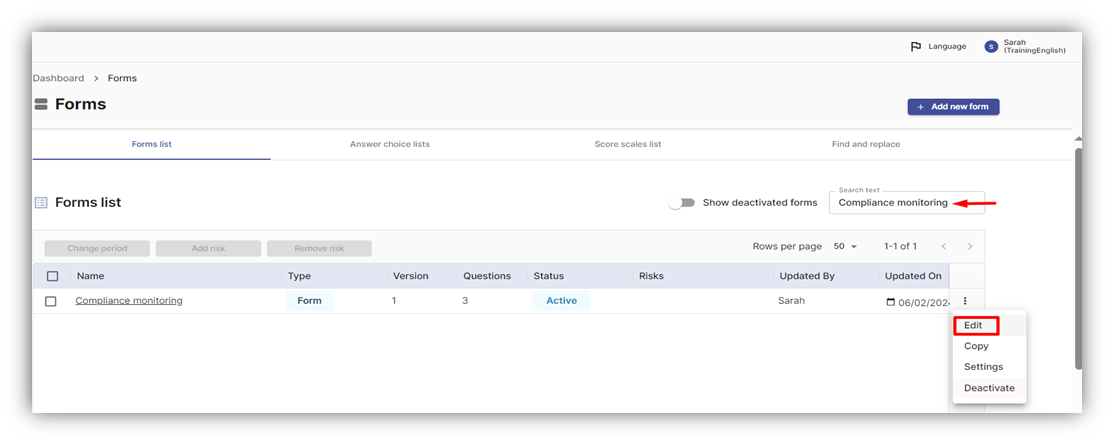Go to the previous page arrow

[943, 247]
